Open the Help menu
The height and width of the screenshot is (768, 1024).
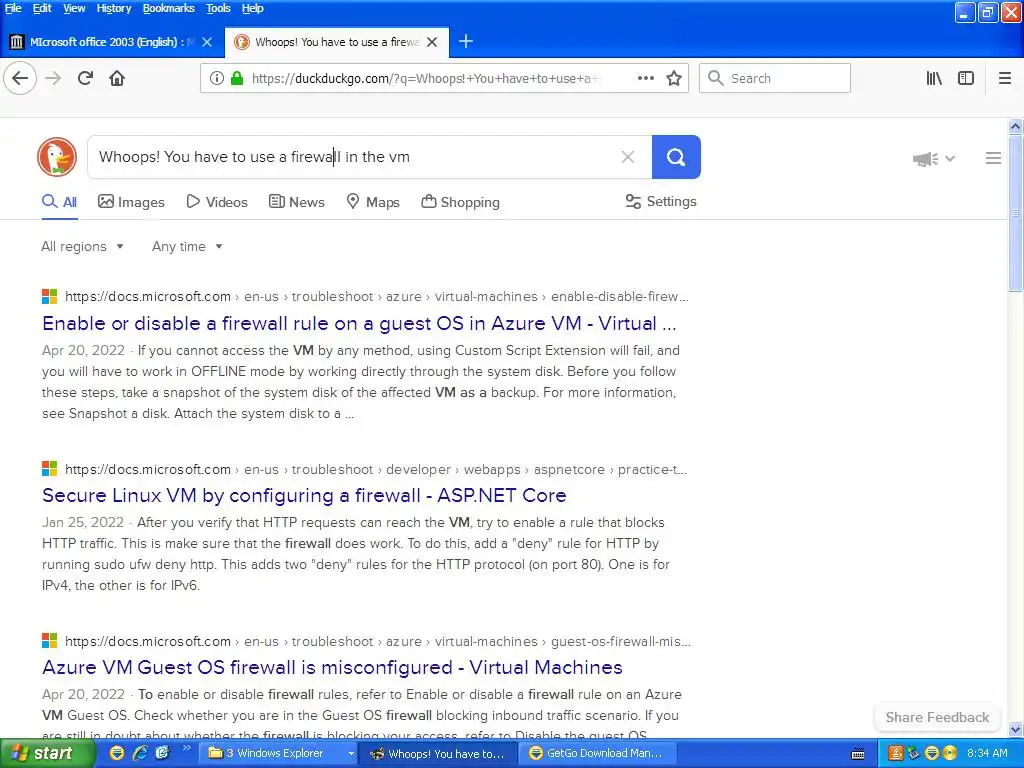click(252, 8)
